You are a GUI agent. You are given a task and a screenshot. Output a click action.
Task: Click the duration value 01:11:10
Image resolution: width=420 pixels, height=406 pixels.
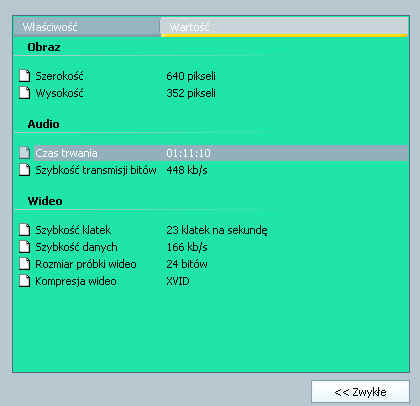[188, 153]
